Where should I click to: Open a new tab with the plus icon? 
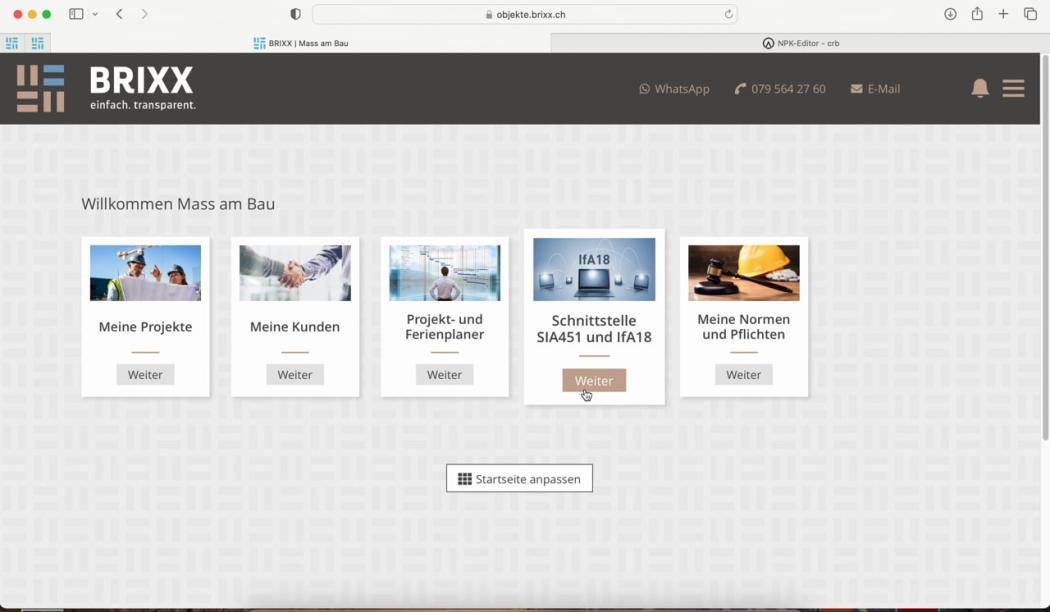click(1003, 14)
